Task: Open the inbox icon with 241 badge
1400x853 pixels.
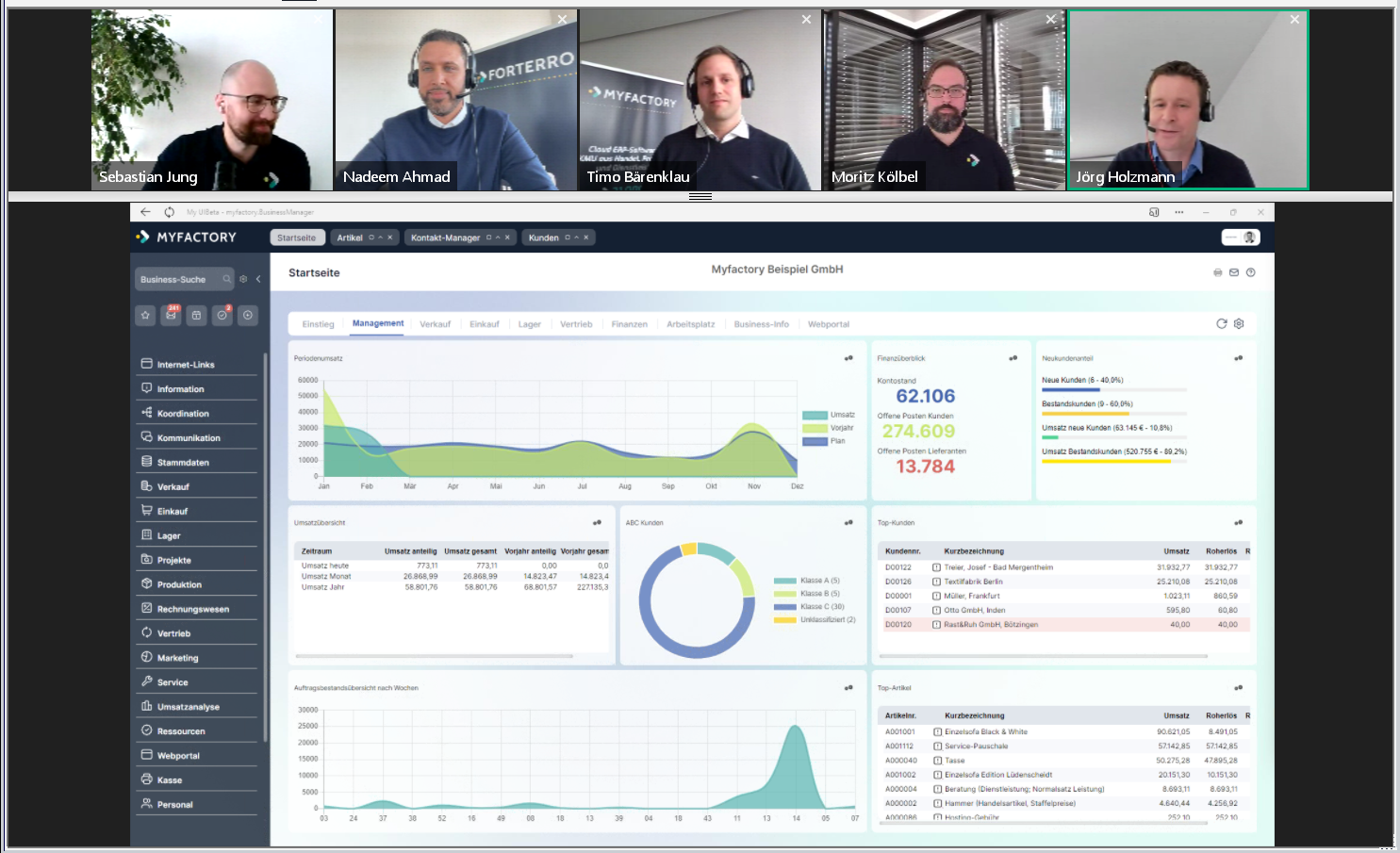Action: tap(171, 316)
